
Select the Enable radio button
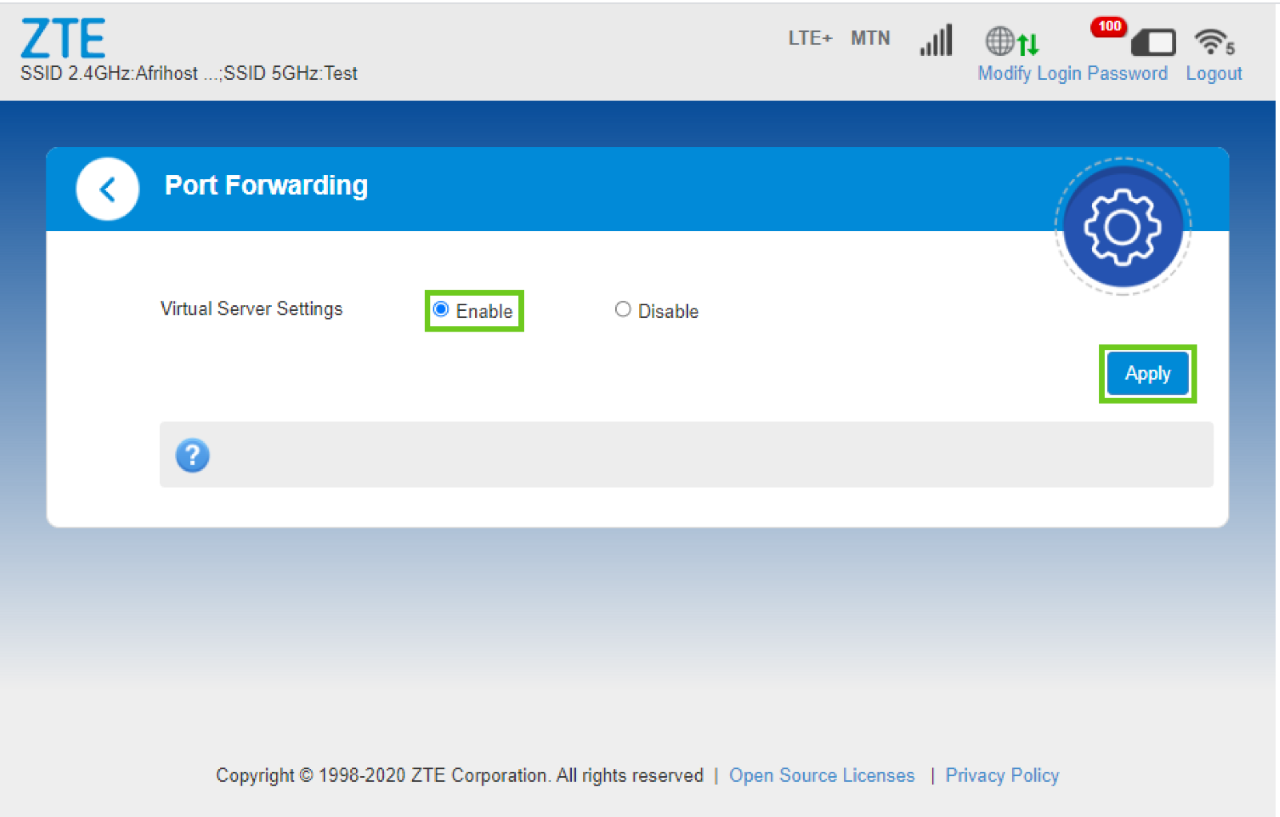pos(441,310)
